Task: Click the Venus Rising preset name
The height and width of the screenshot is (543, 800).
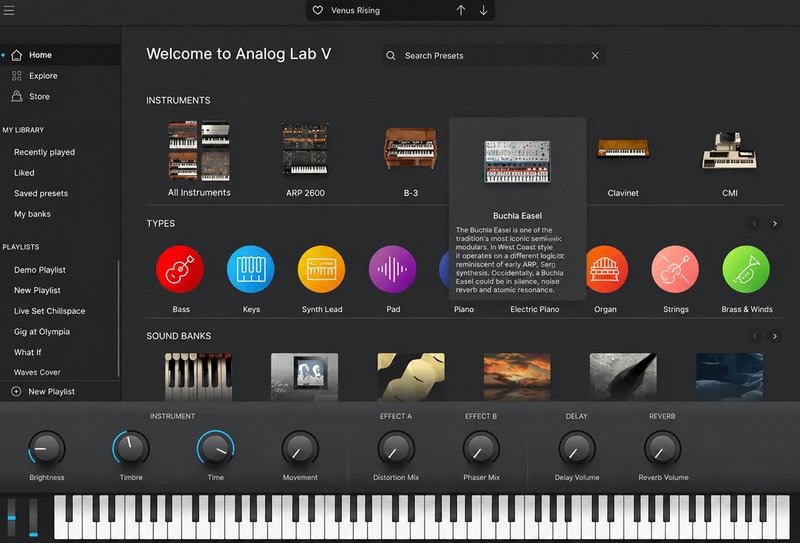Action: [355, 10]
